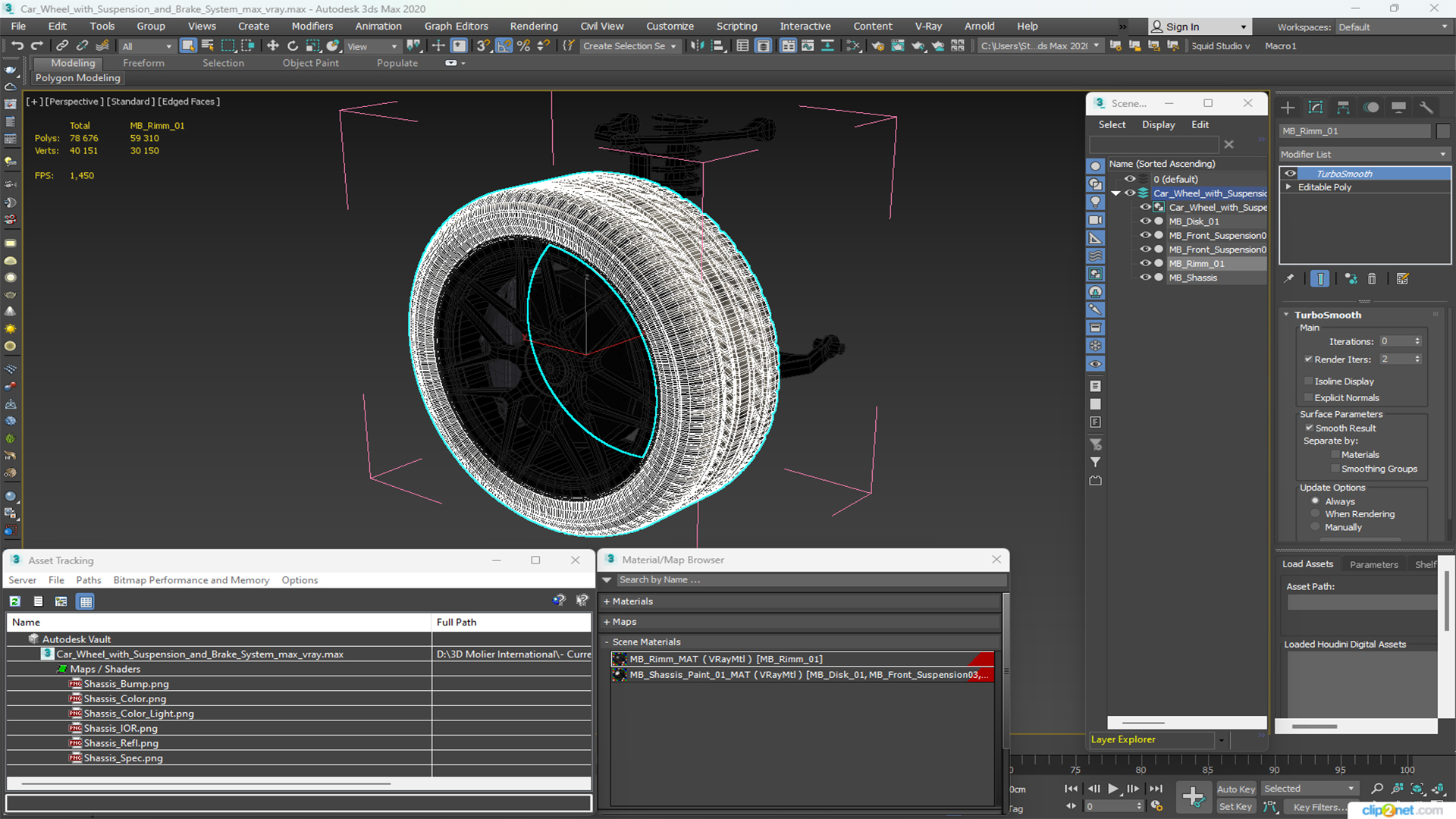Open the selection filter All dropdown
The image size is (1456, 819).
[x=147, y=46]
